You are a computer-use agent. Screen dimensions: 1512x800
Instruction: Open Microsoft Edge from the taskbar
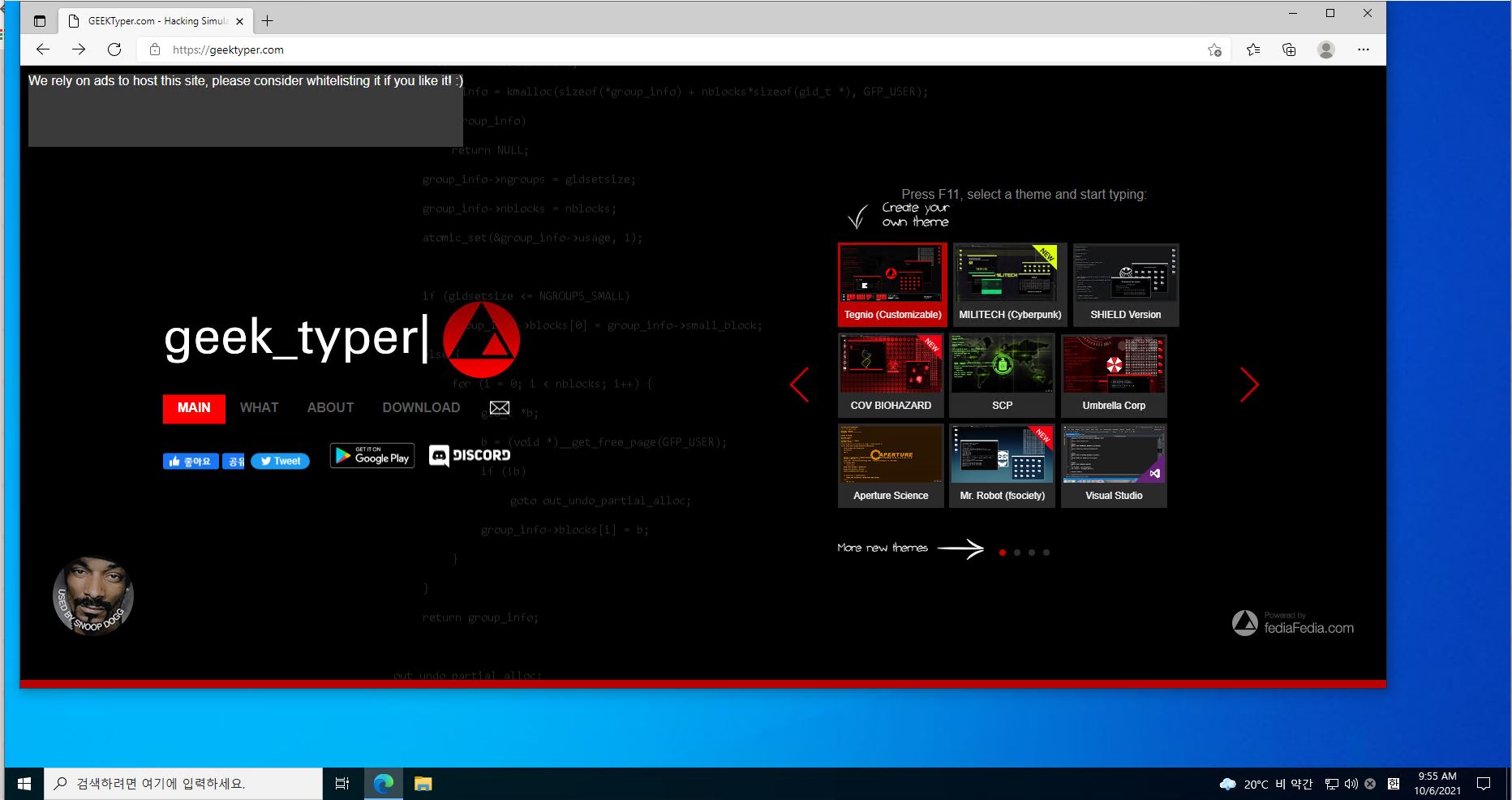[x=383, y=784]
